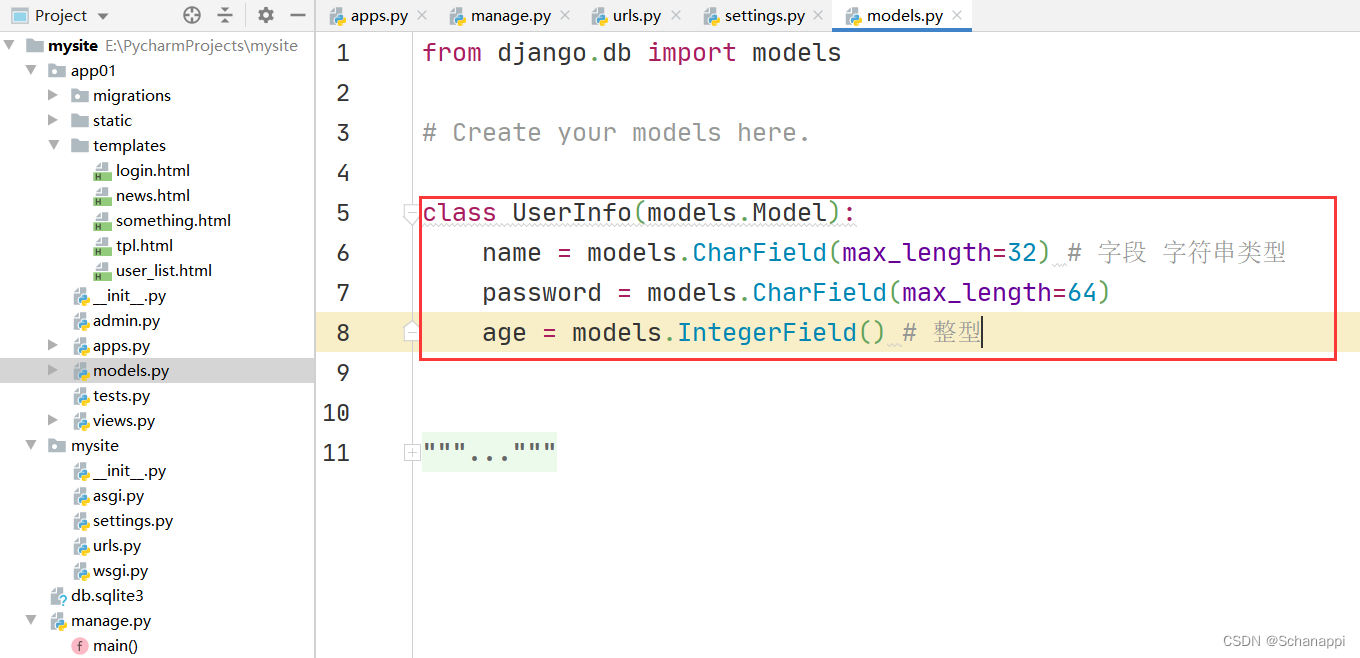Collapse the templates folder
Viewport: 1360px width, 658px height.
pyautogui.click(x=53, y=145)
